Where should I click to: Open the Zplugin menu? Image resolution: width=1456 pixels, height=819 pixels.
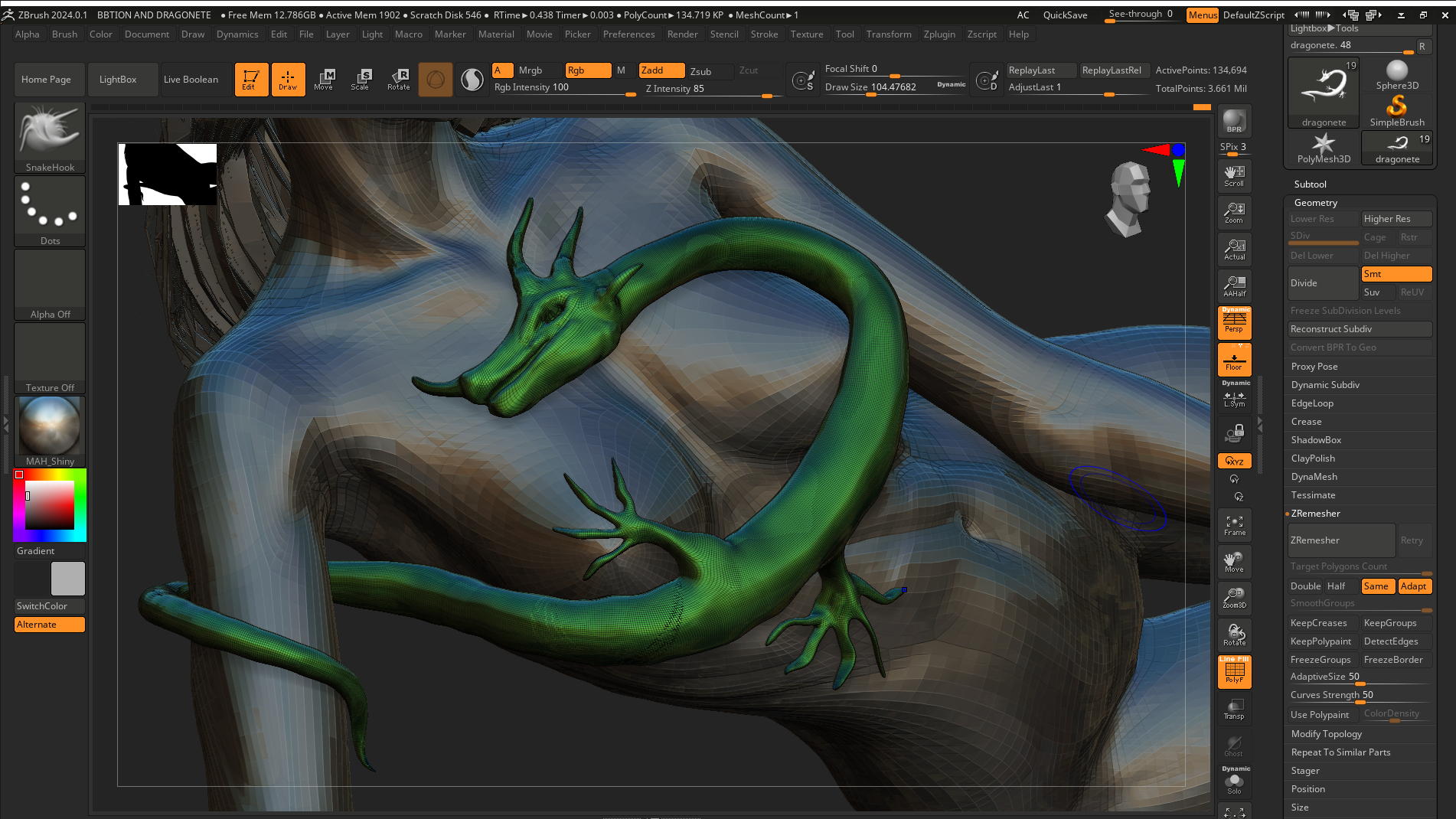pos(939,34)
